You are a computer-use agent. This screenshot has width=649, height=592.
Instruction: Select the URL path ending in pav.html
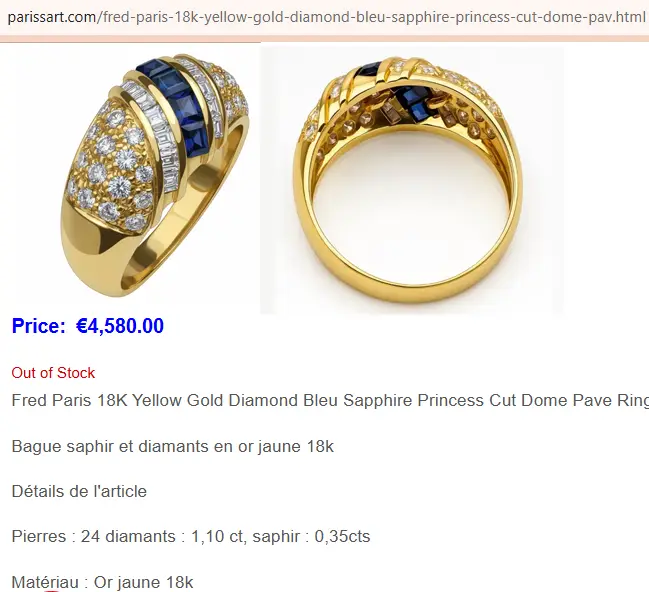(x=371, y=17)
